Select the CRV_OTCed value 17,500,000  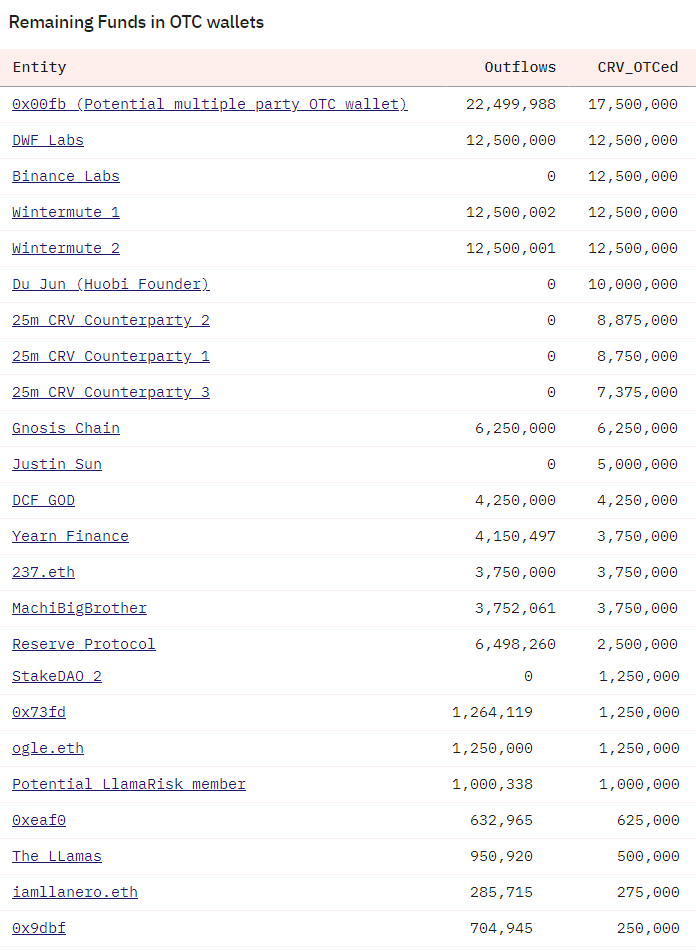(x=633, y=104)
